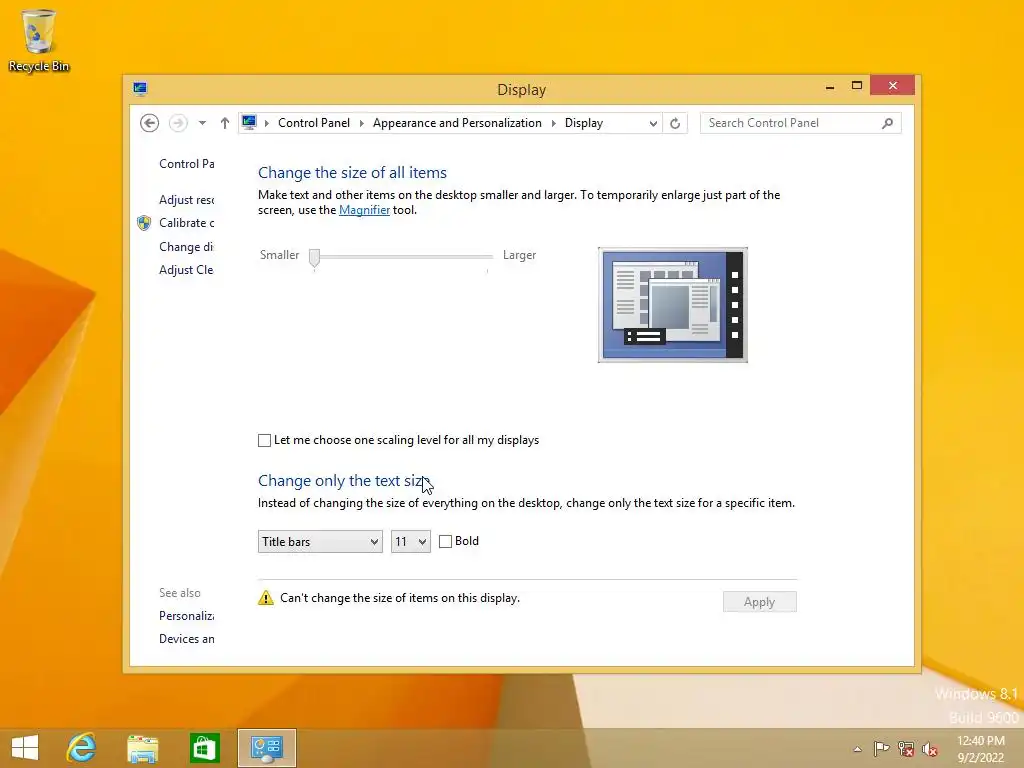
Task: Expand the arrow before Control Panel breadcrumb
Action: click(266, 123)
